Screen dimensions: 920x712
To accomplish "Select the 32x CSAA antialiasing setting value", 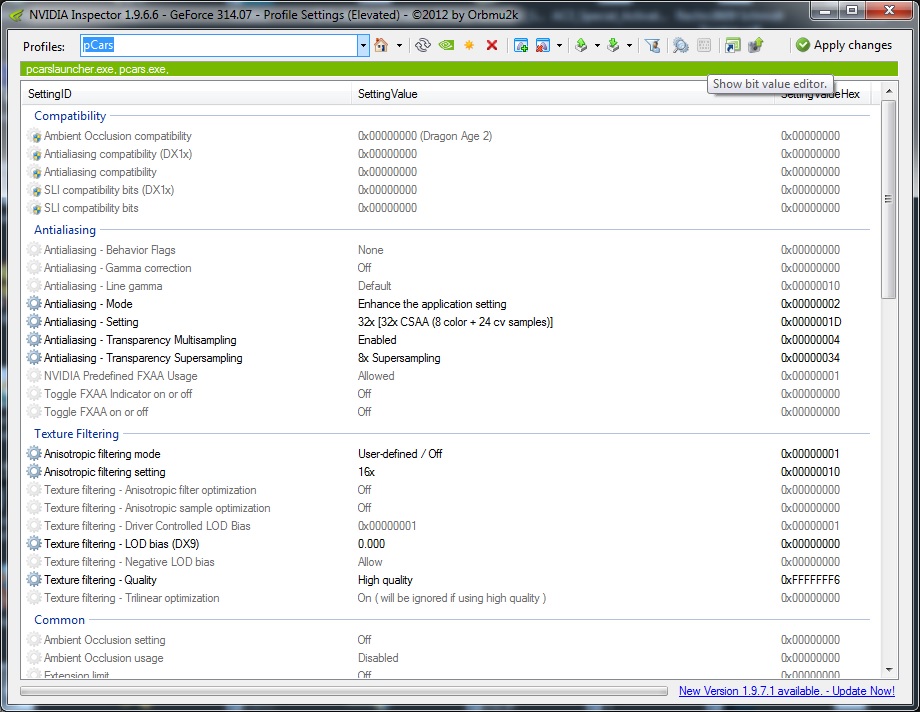I will [x=455, y=322].
